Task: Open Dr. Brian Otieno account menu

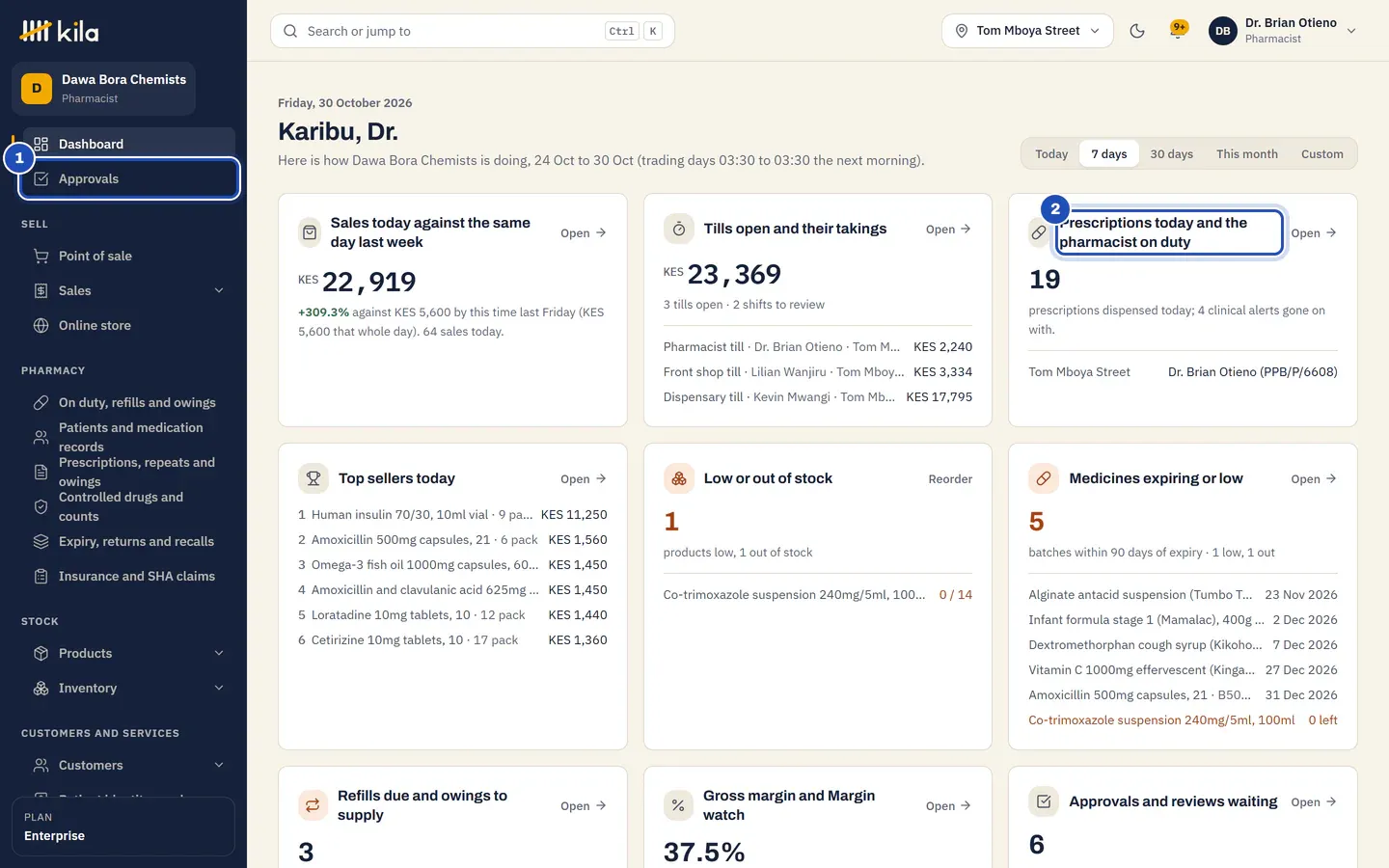Action: click(x=1285, y=31)
